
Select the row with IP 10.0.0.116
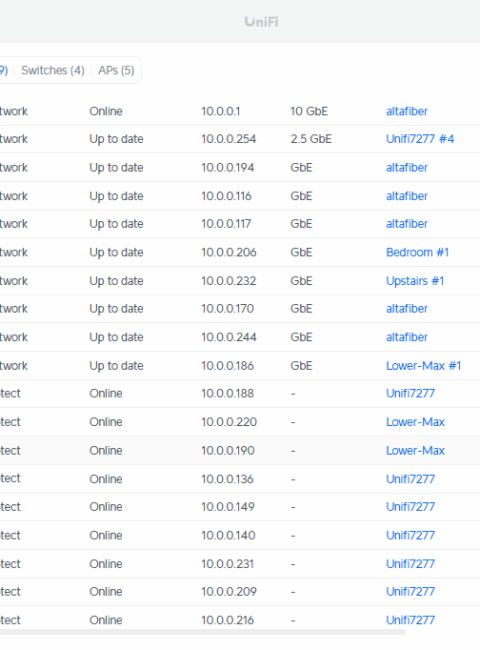click(240, 196)
